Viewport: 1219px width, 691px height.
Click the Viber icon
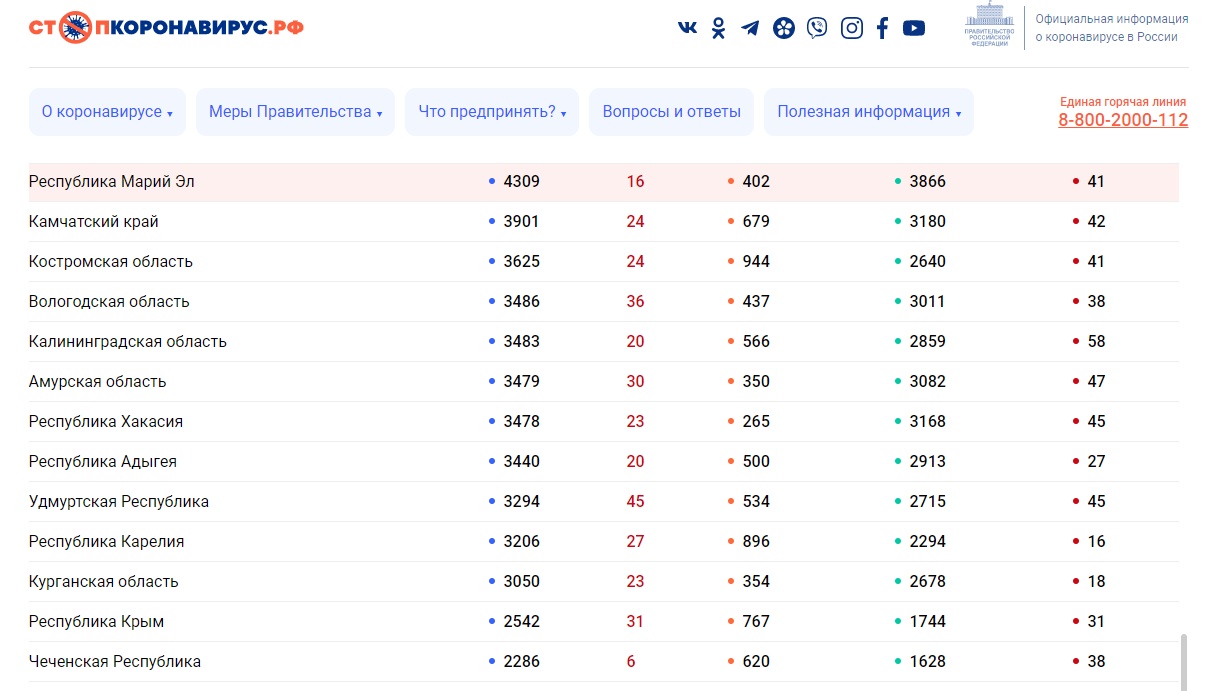[x=817, y=28]
